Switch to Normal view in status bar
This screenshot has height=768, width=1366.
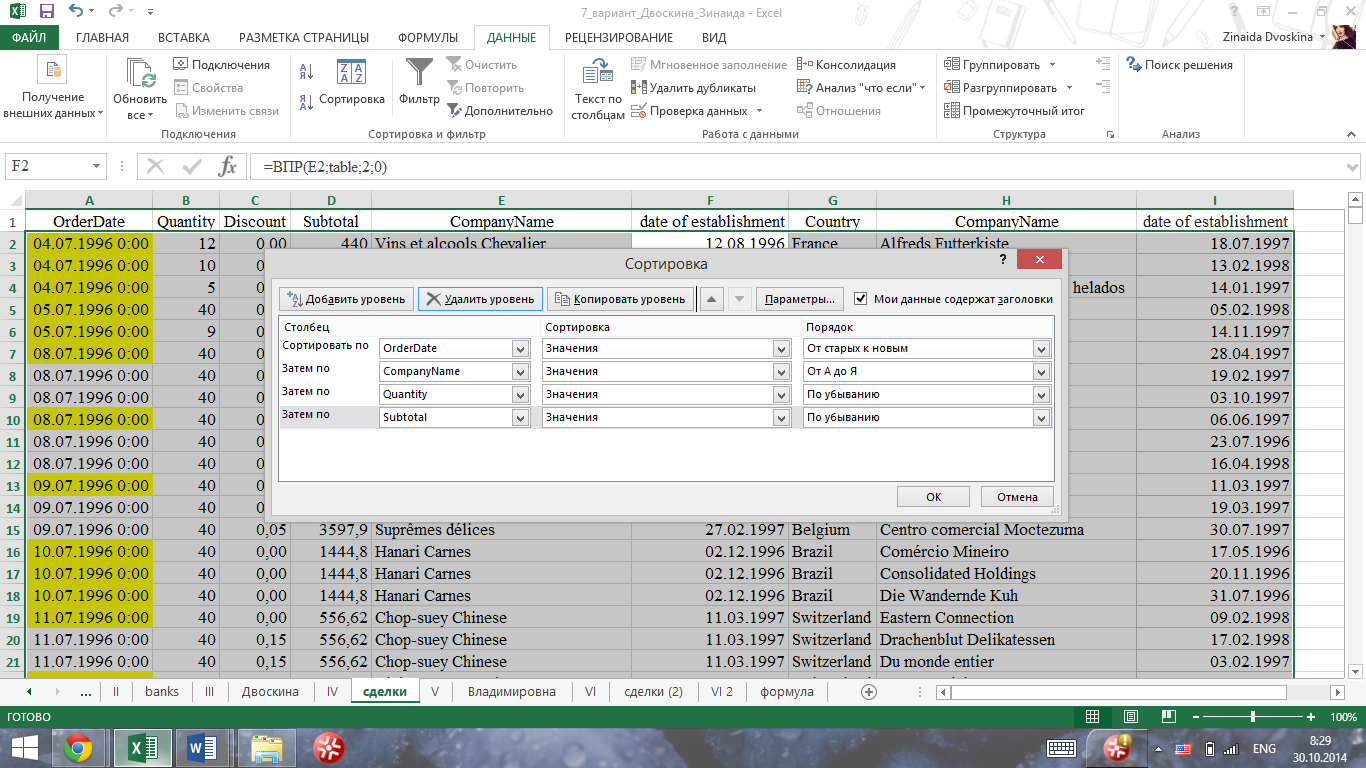tap(1093, 718)
